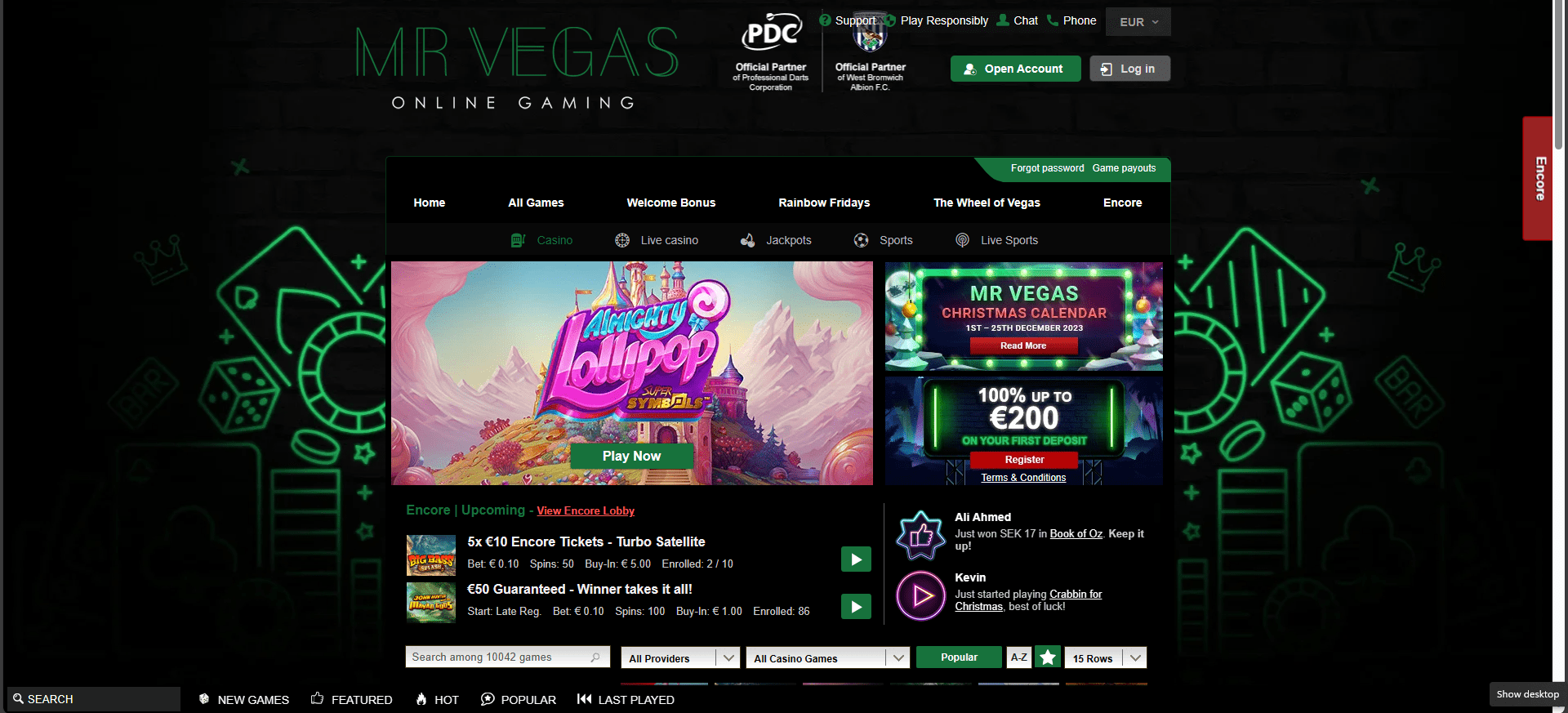1568x713 pixels.
Task: Click the Featured thumbs-up icon
Action: (318, 698)
